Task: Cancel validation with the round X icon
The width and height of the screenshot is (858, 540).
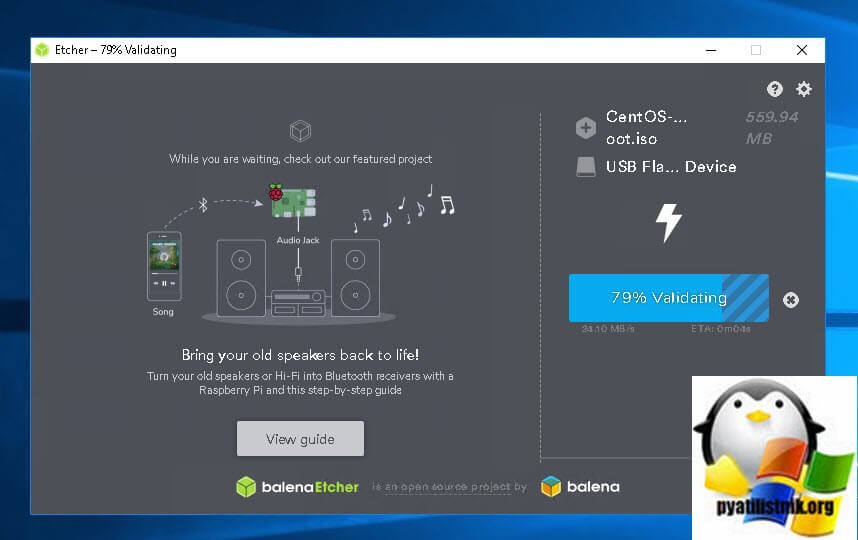Action: click(791, 299)
